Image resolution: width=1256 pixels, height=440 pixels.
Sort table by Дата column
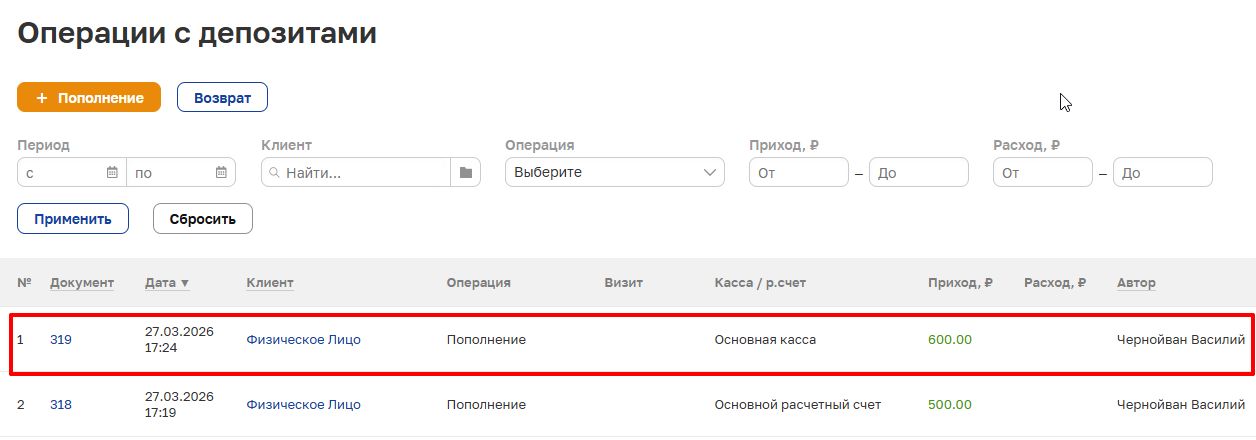pyautogui.click(x=167, y=283)
